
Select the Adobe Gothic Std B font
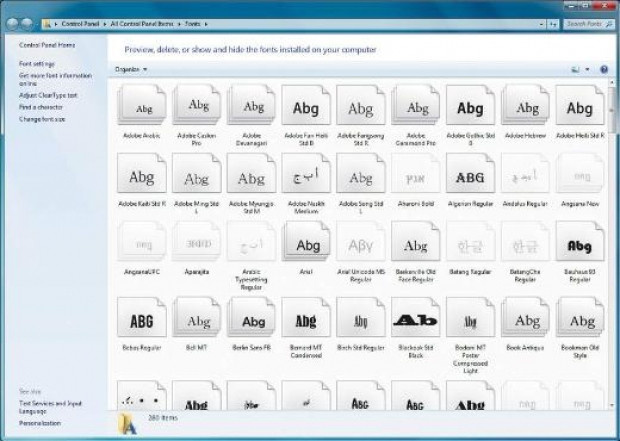[x=470, y=105]
